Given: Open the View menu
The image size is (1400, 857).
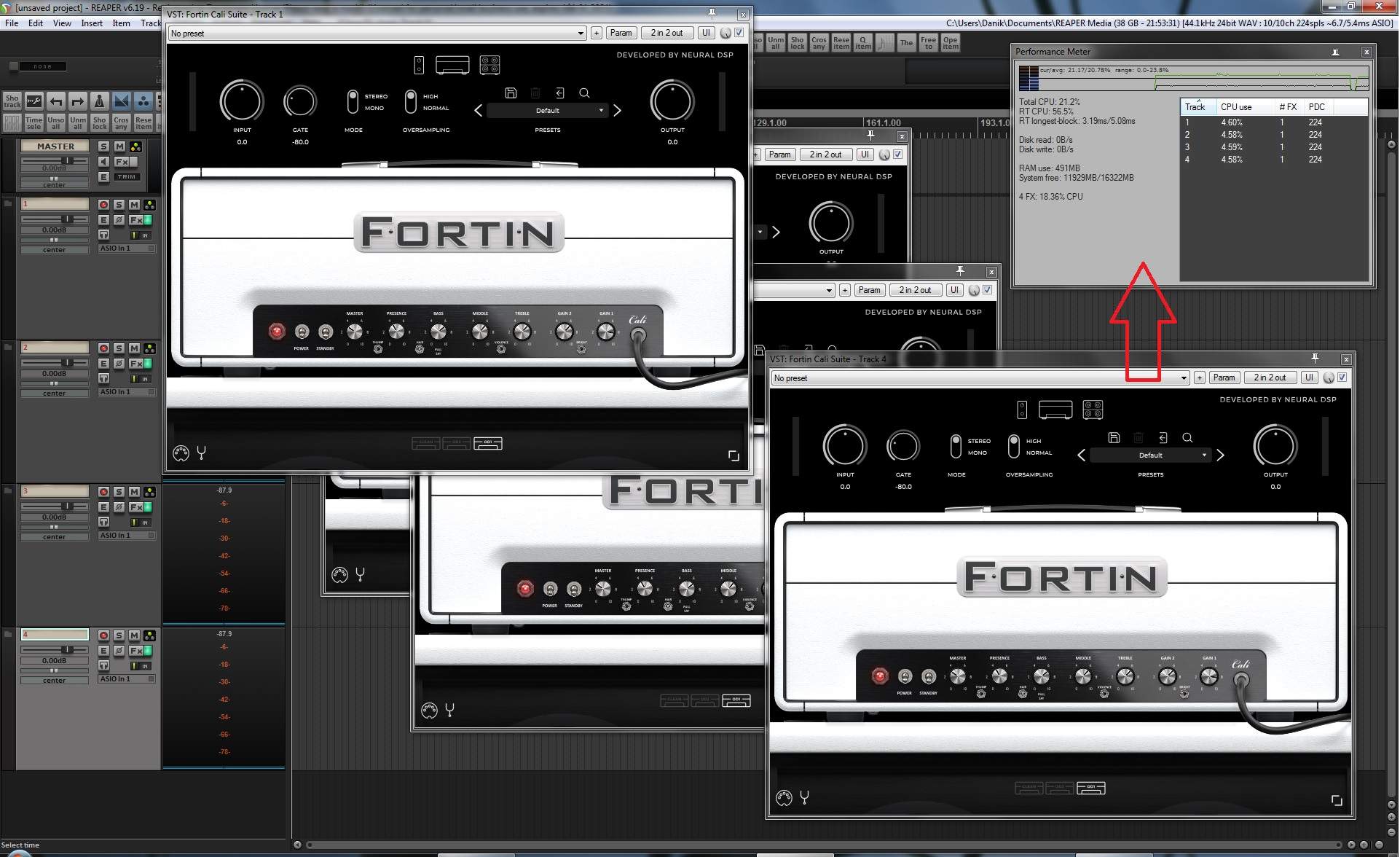Looking at the screenshot, I should click(x=62, y=23).
